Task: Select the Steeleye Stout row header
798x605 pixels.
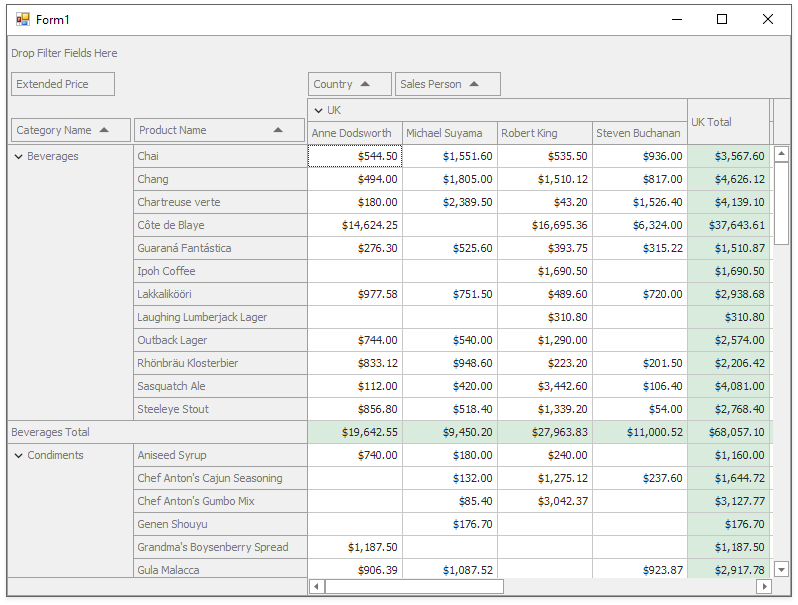Action: point(220,409)
